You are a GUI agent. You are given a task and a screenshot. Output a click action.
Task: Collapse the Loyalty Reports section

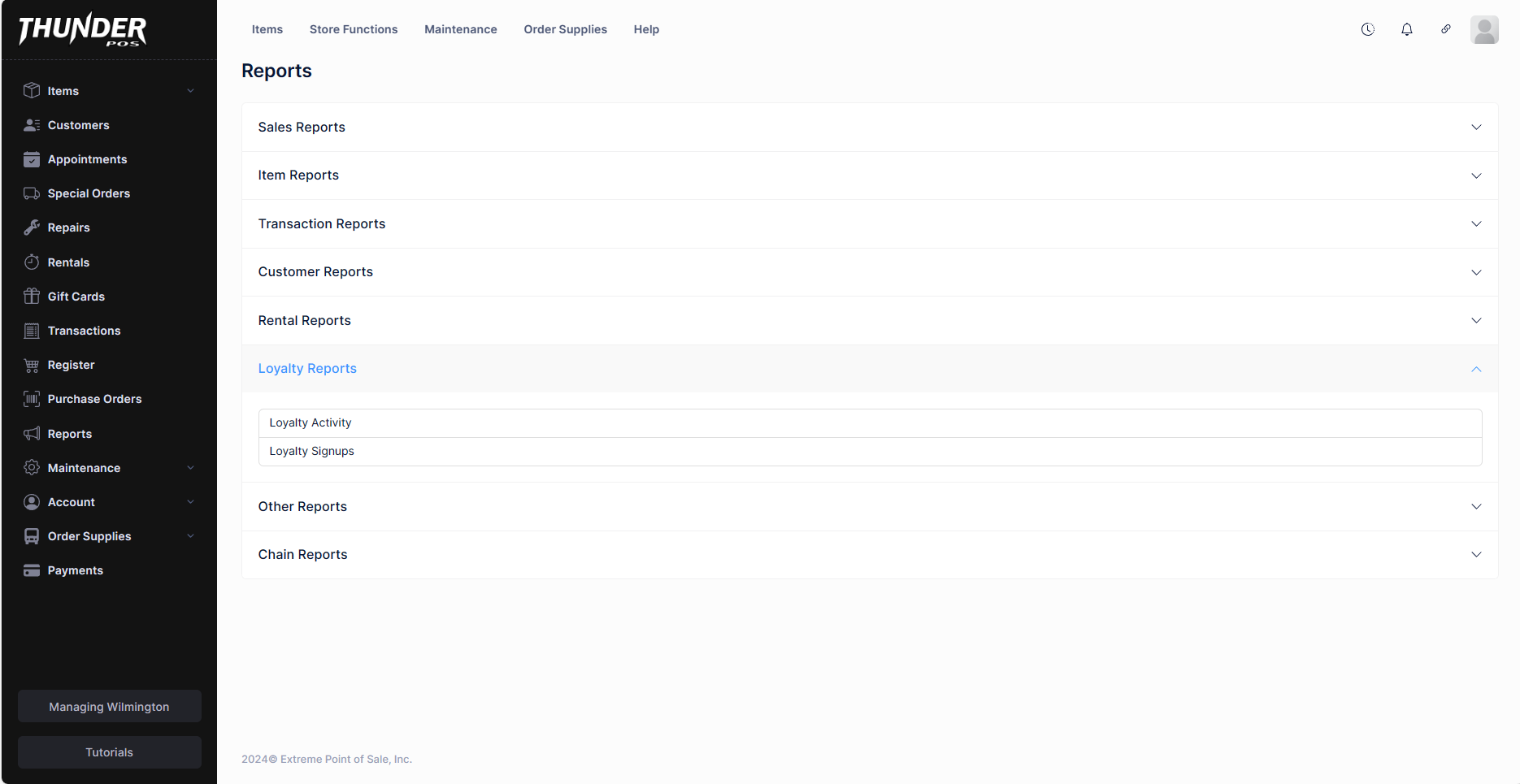coord(869,369)
